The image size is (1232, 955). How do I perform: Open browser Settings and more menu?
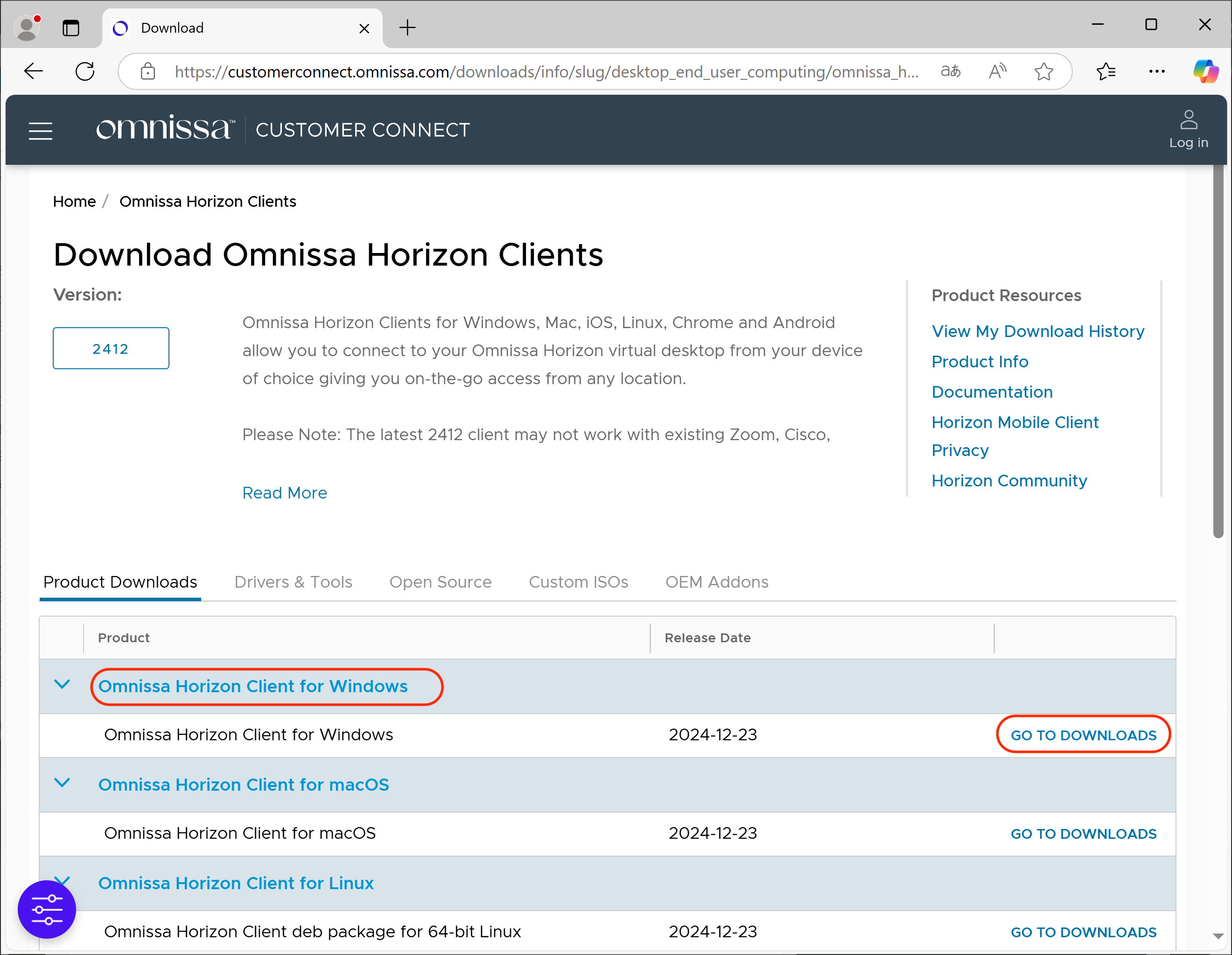click(x=1156, y=71)
